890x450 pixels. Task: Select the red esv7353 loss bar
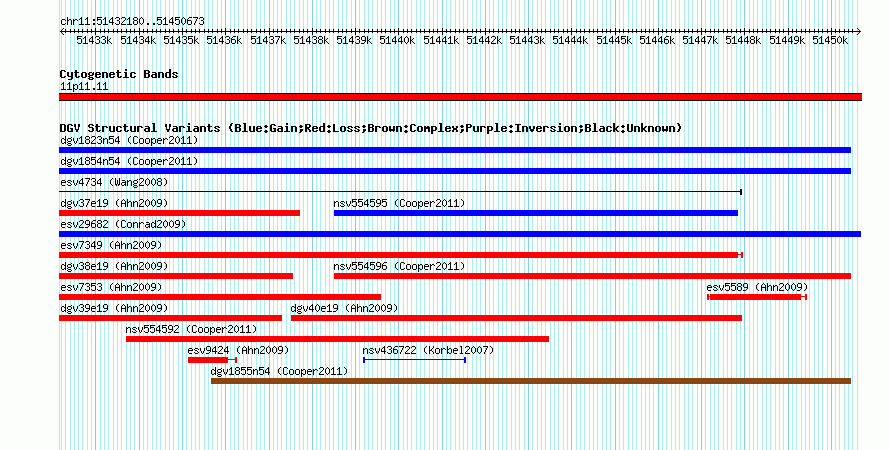point(220,297)
